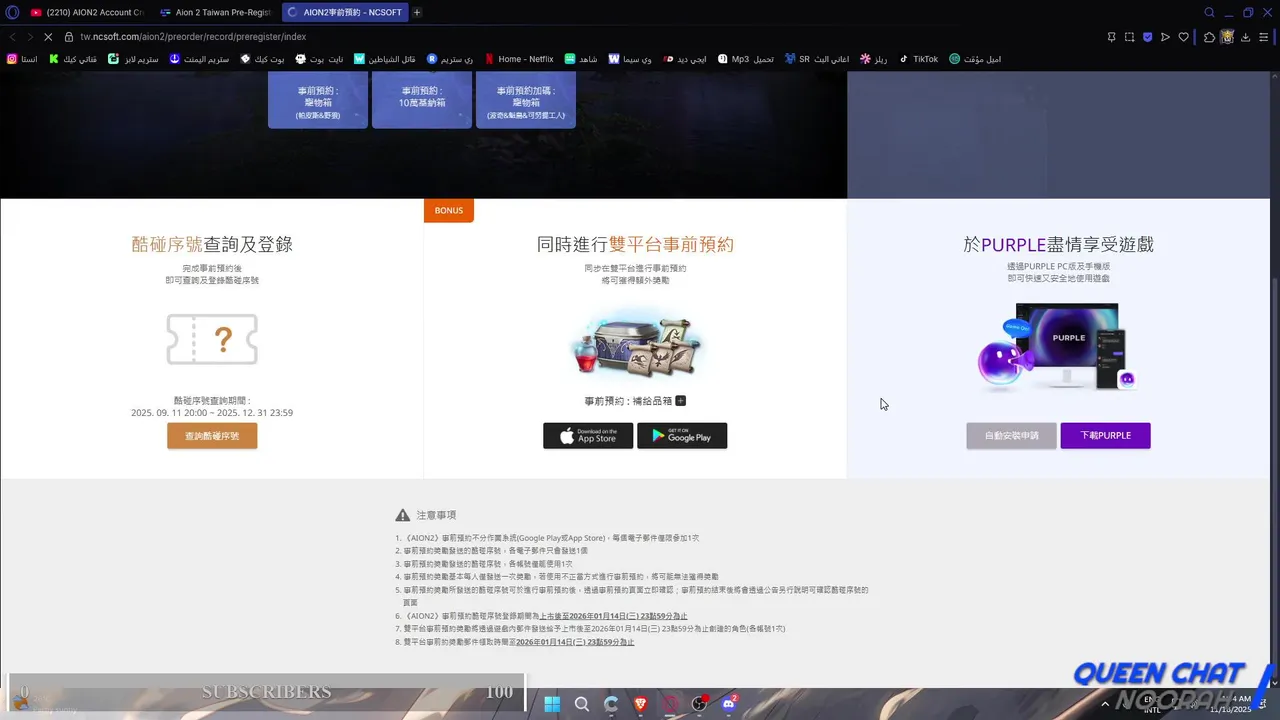This screenshot has width=1280, height=720.
Task: Open OBS Studio from taskbar
Action: pos(700,704)
